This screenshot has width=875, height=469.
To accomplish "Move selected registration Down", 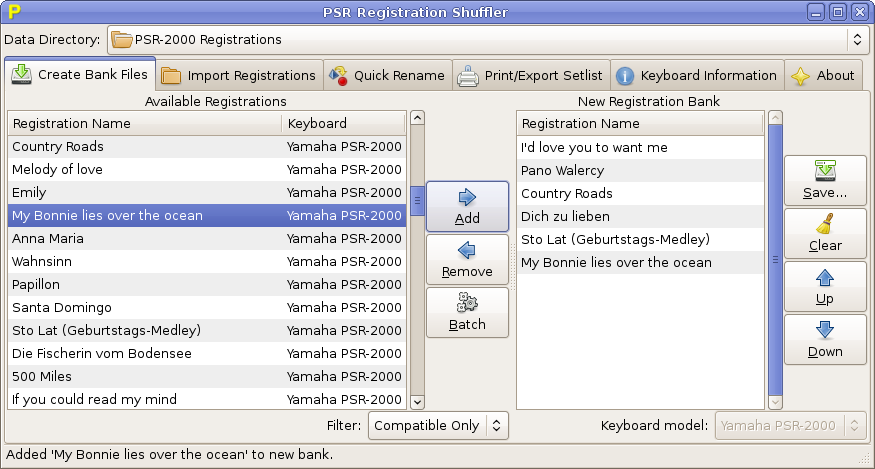I will tap(824, 339).
